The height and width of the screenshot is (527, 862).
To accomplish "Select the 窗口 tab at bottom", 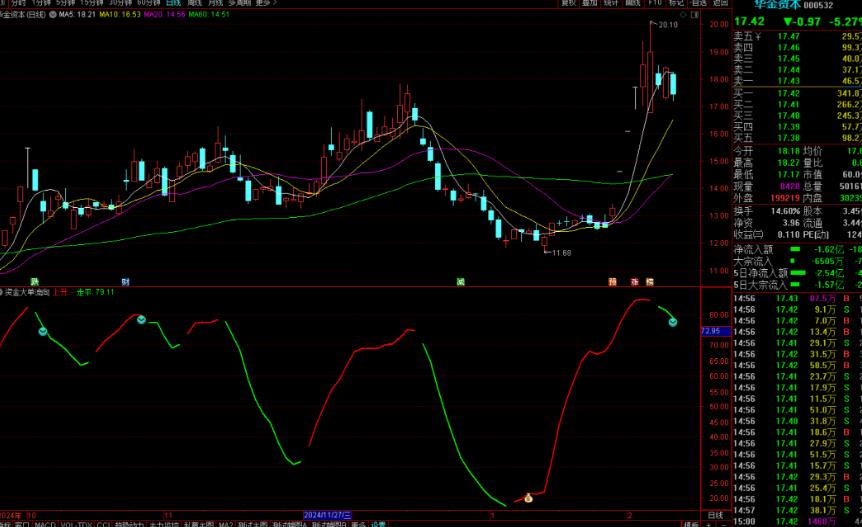I will [22, 525].
